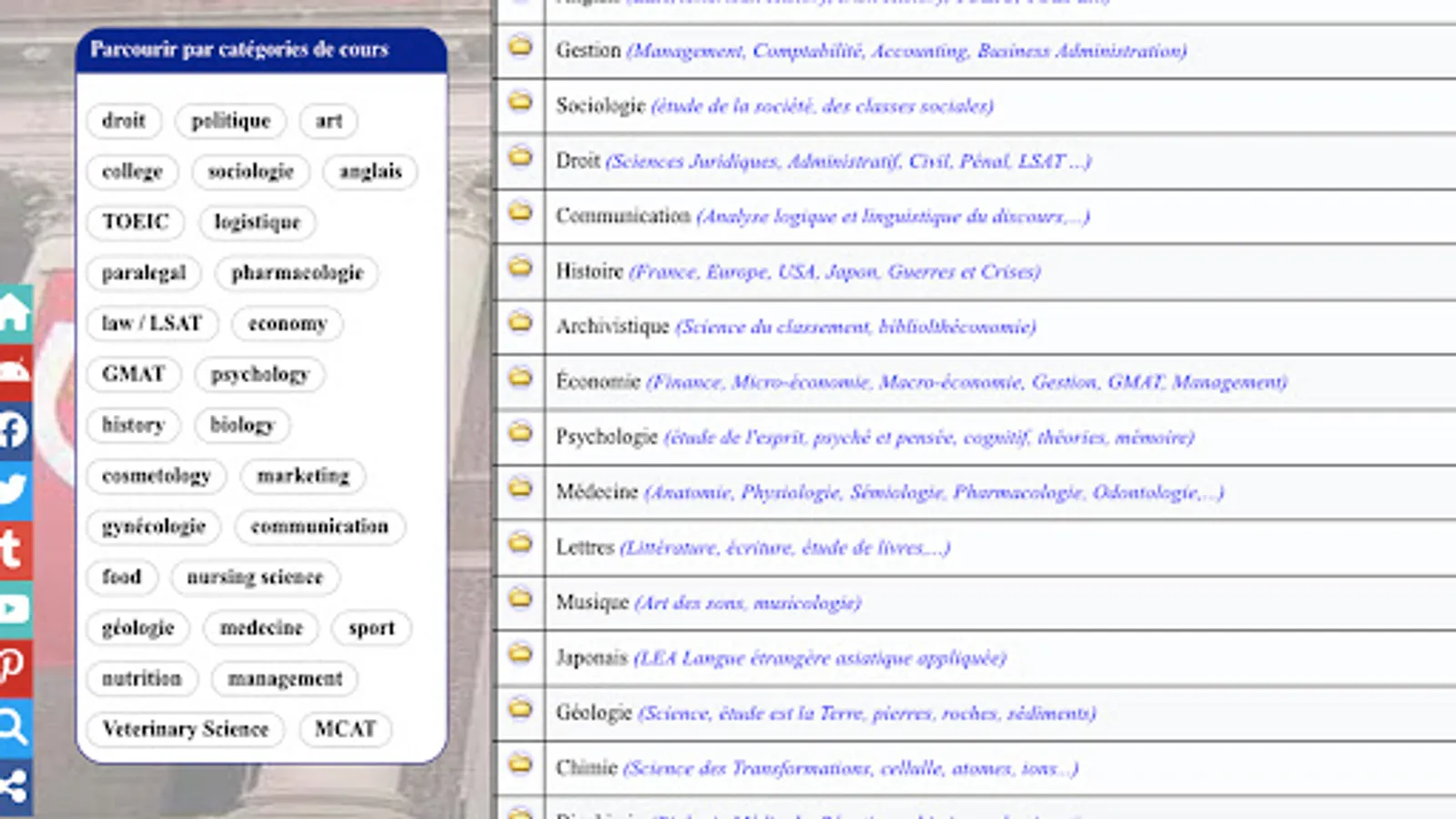
Task: Click the Home icon in social sidebar
Action: coord(15,314)
